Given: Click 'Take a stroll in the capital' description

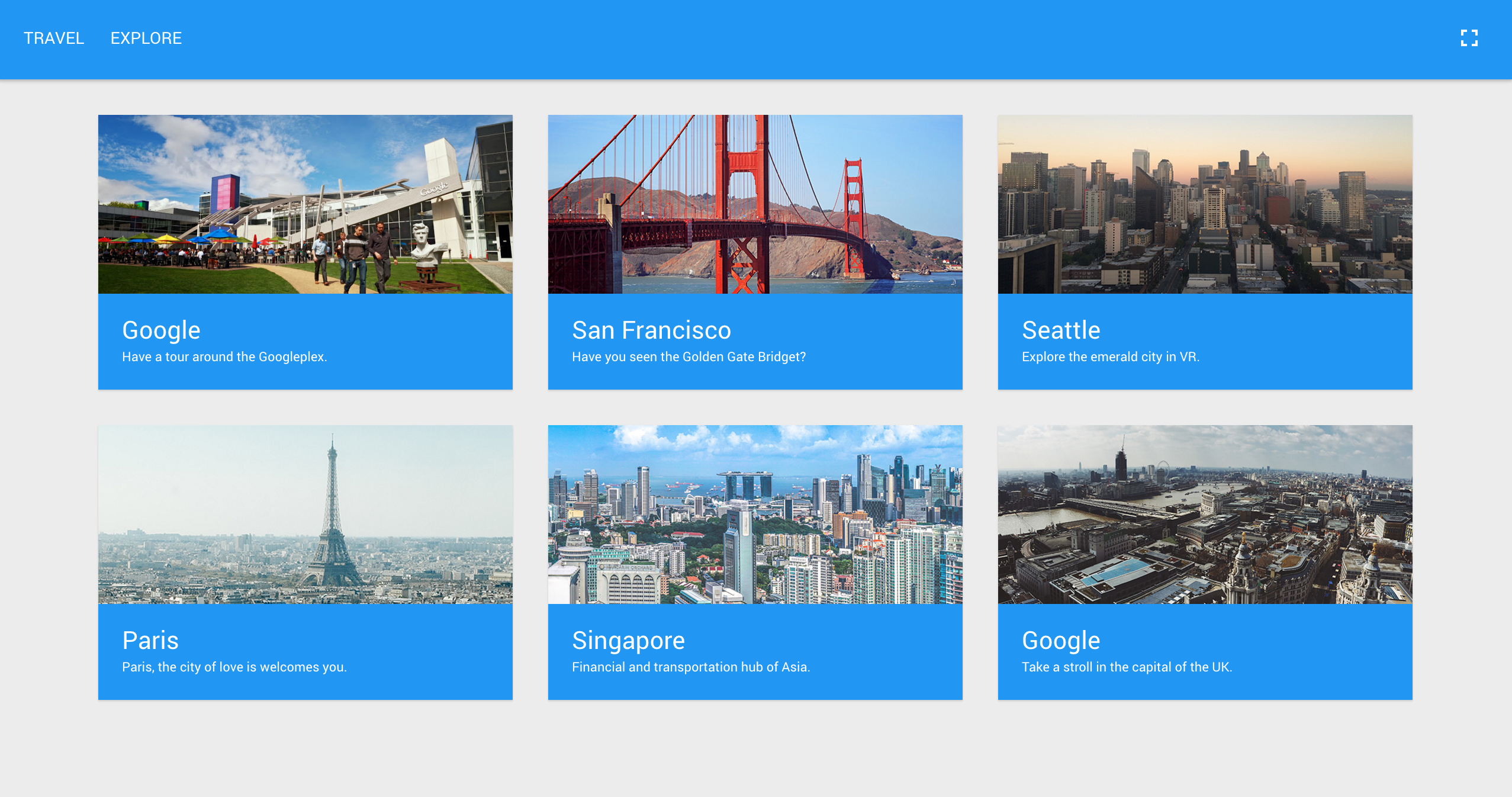Looking at the screenshot, I should (1127, 667).
